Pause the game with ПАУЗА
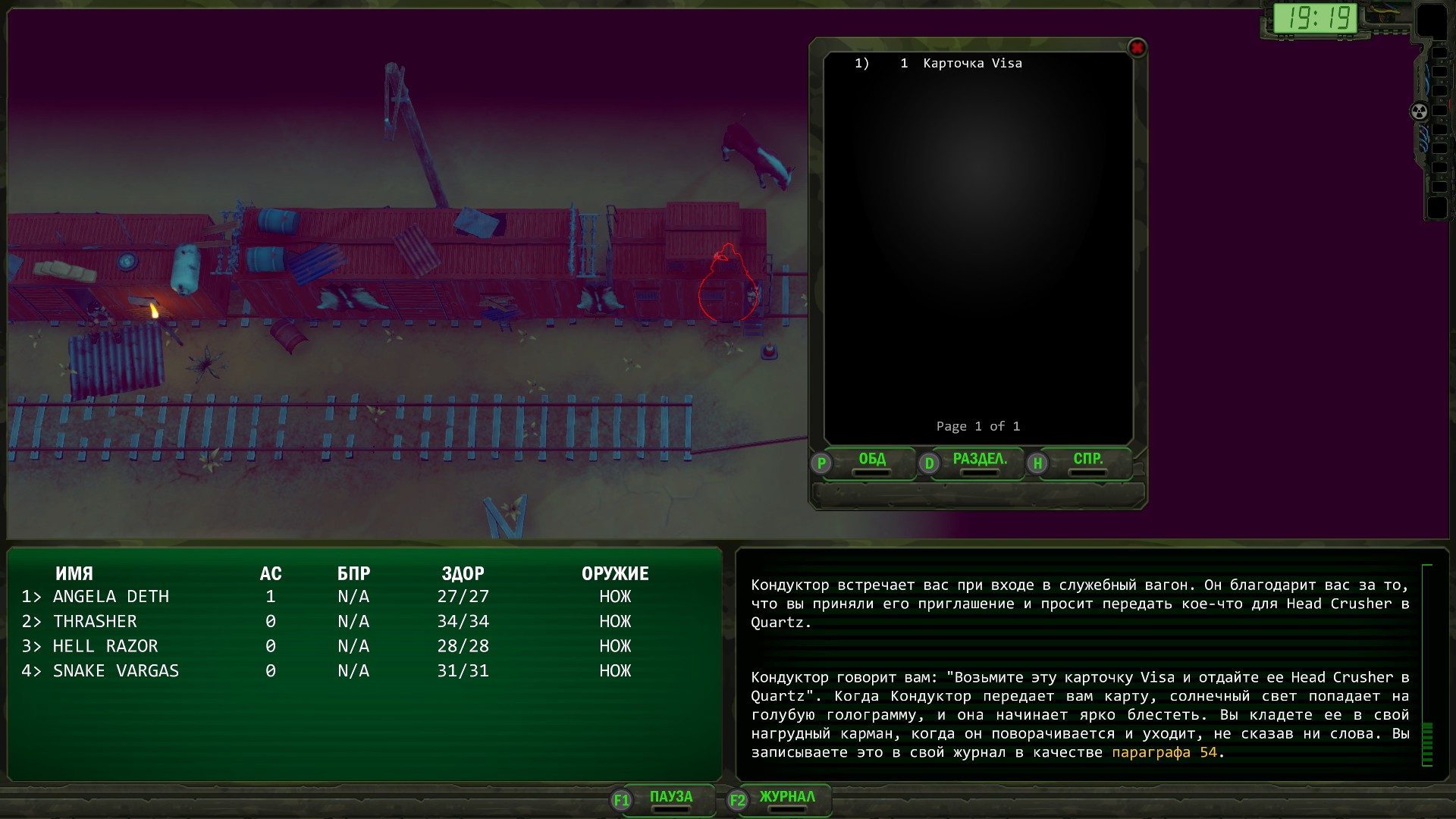Viewport: 1456px width, 819px height. click(x=670, y=797)
